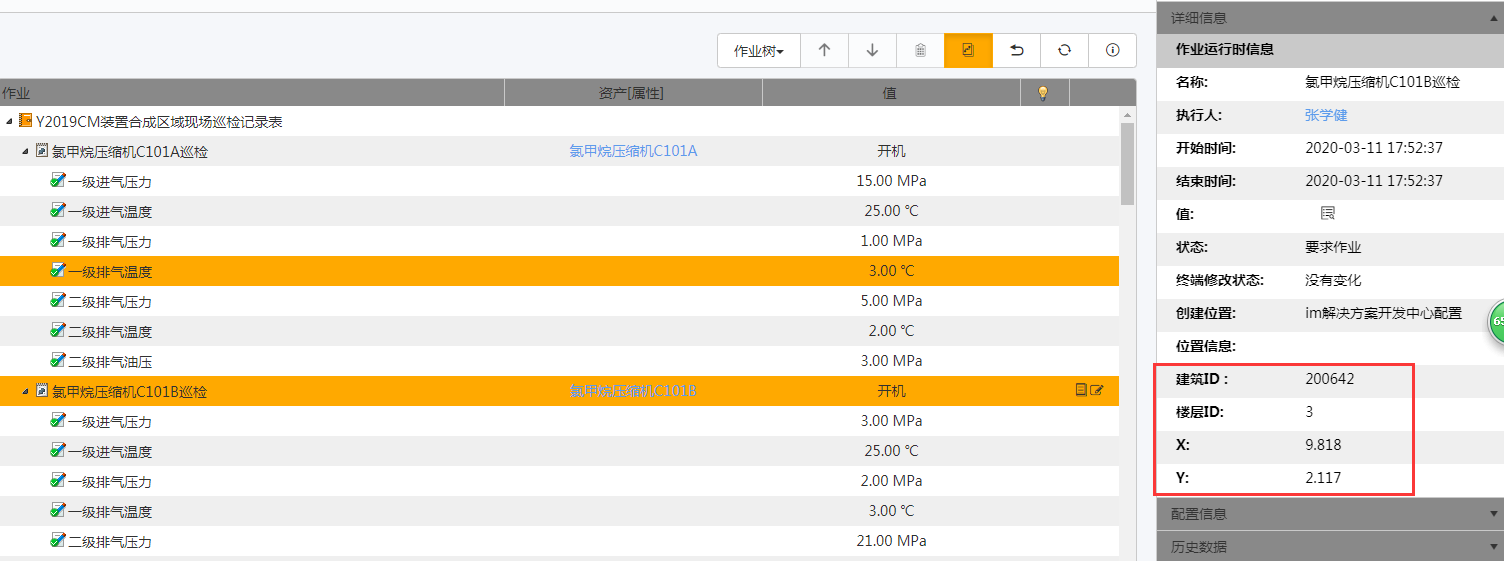Screen dimensions: 1504x561
Task: Expand the 配置信息 panel section
Action: (1329, 514)
